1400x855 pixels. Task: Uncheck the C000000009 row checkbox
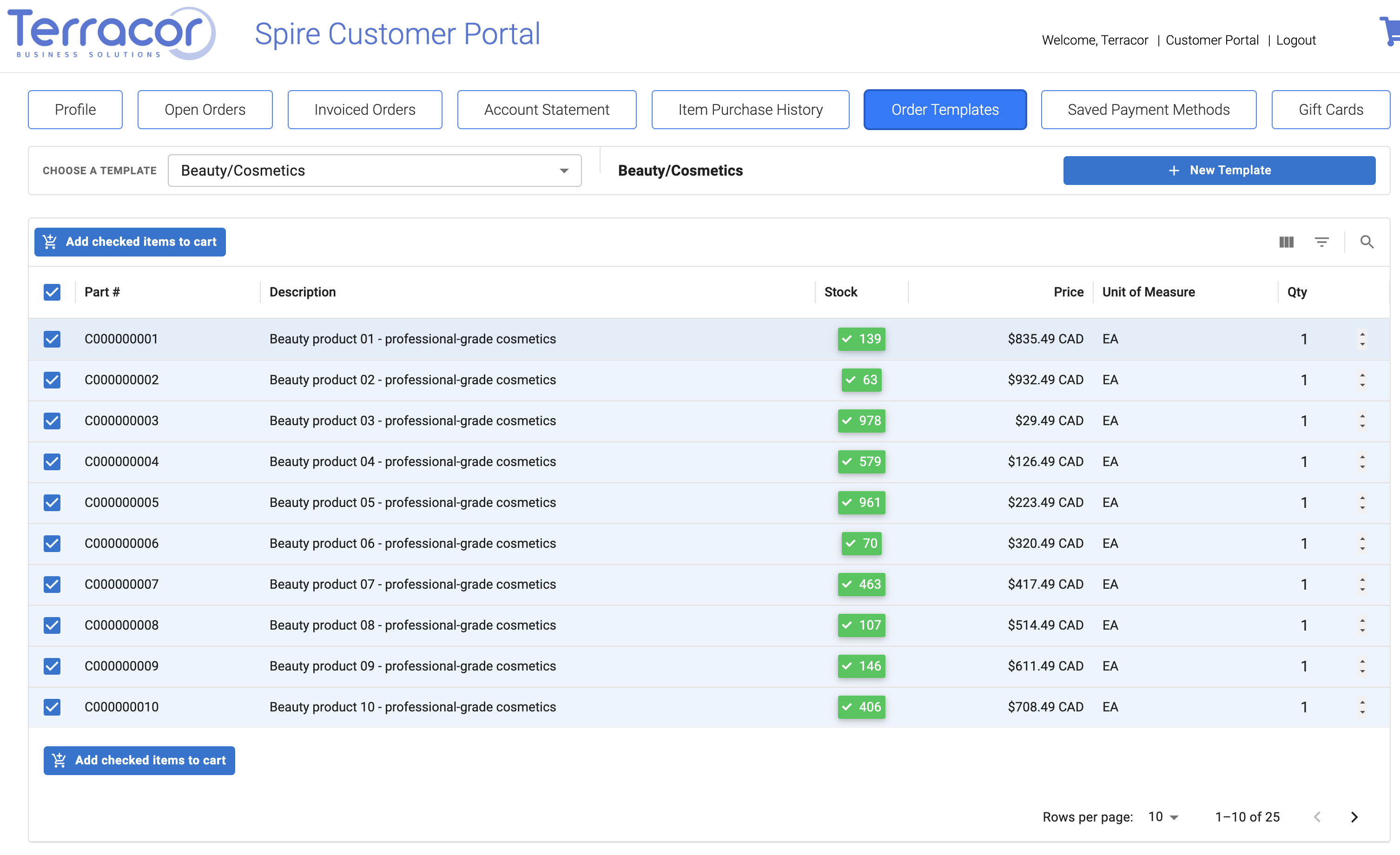pyautogui.click(x=52, y=666)
